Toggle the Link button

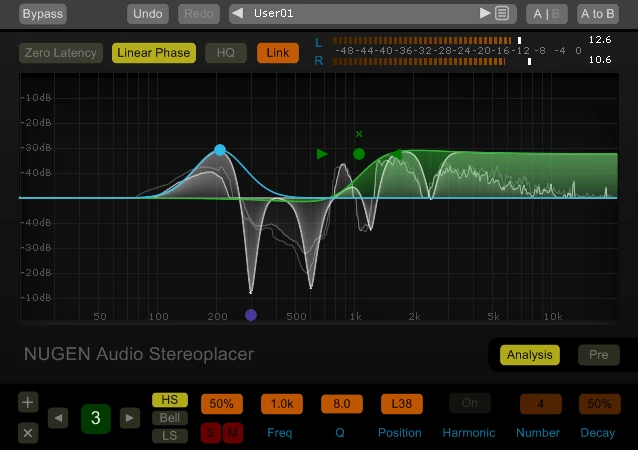277,53
